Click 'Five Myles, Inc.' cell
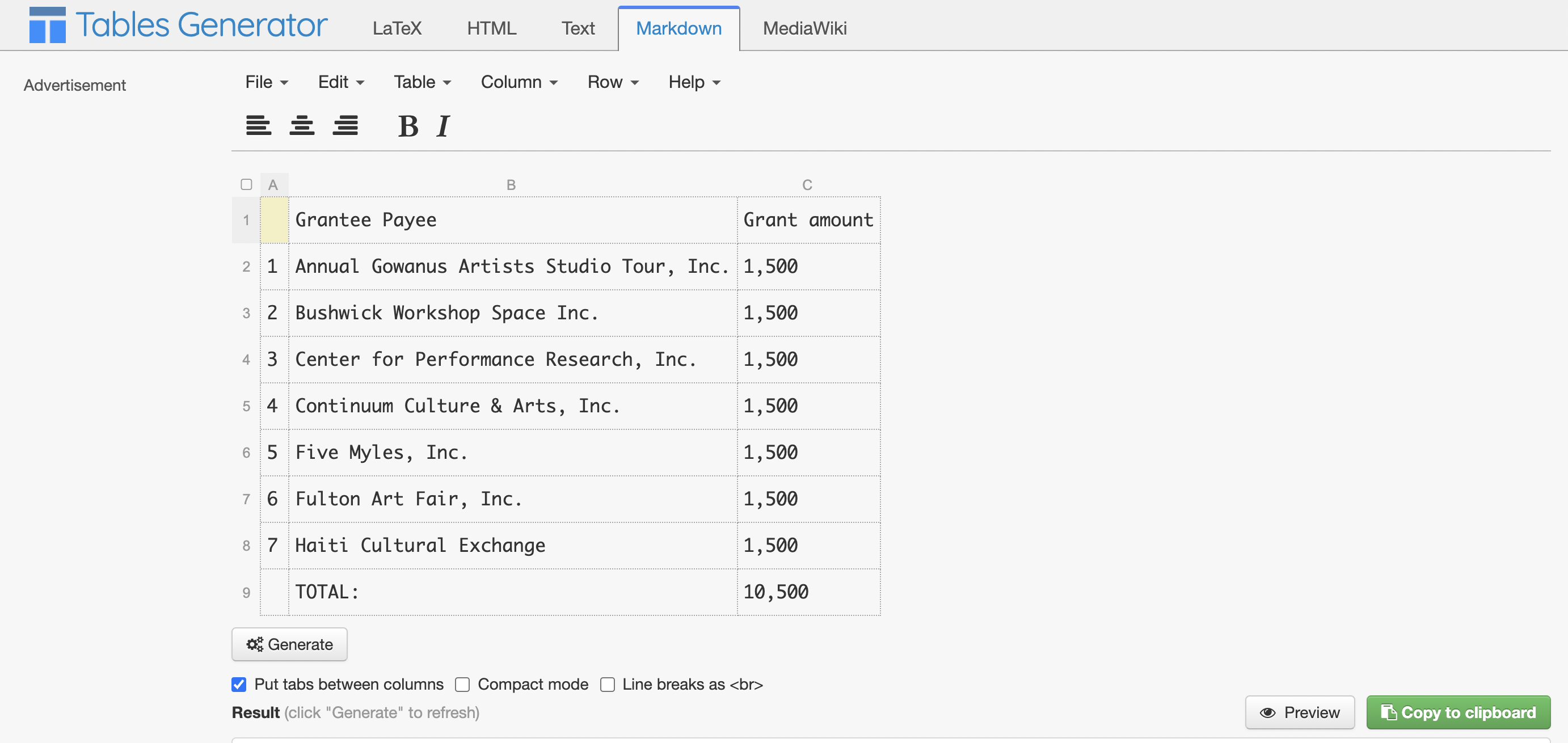1568x743 pixels. [512, 453]
